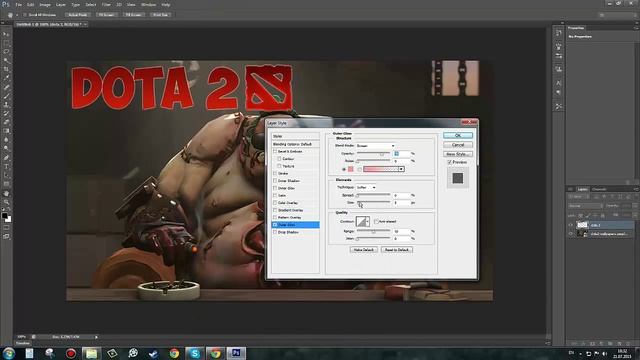Select the Path Selection tool
This screenshot has height=360, width=640.
tap(6, 176)
